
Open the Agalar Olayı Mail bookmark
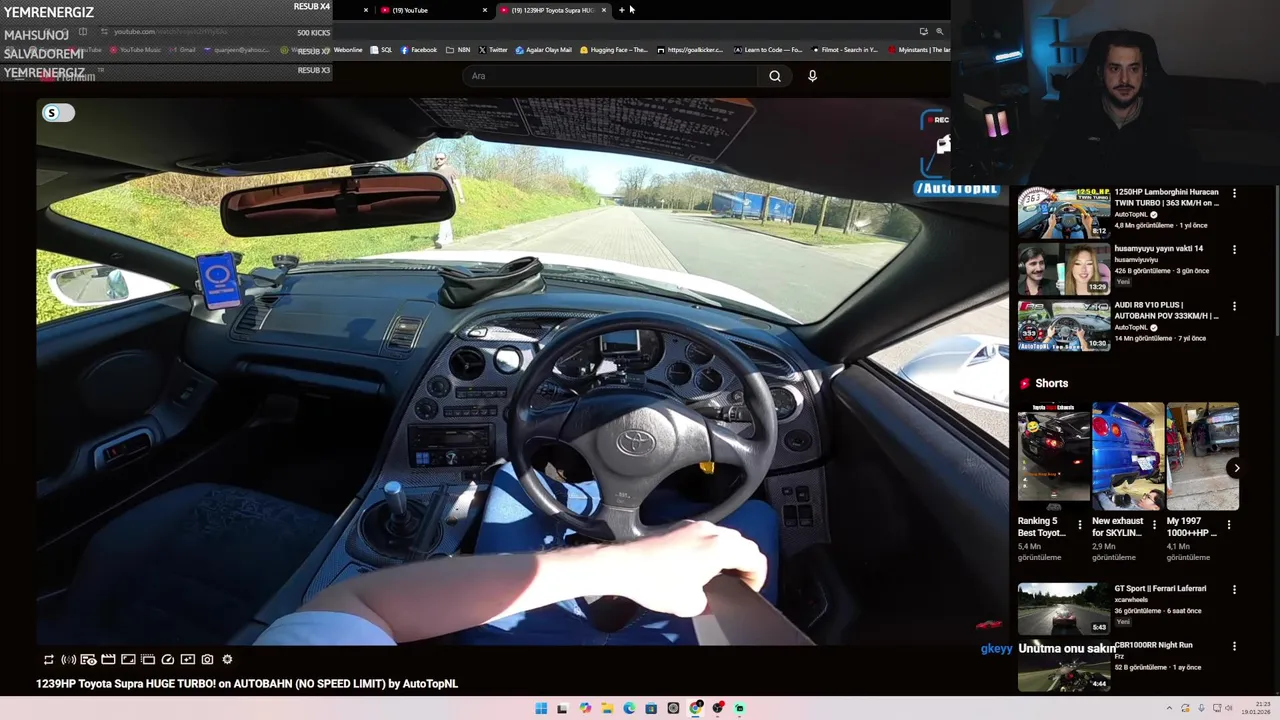coord(543,50)
